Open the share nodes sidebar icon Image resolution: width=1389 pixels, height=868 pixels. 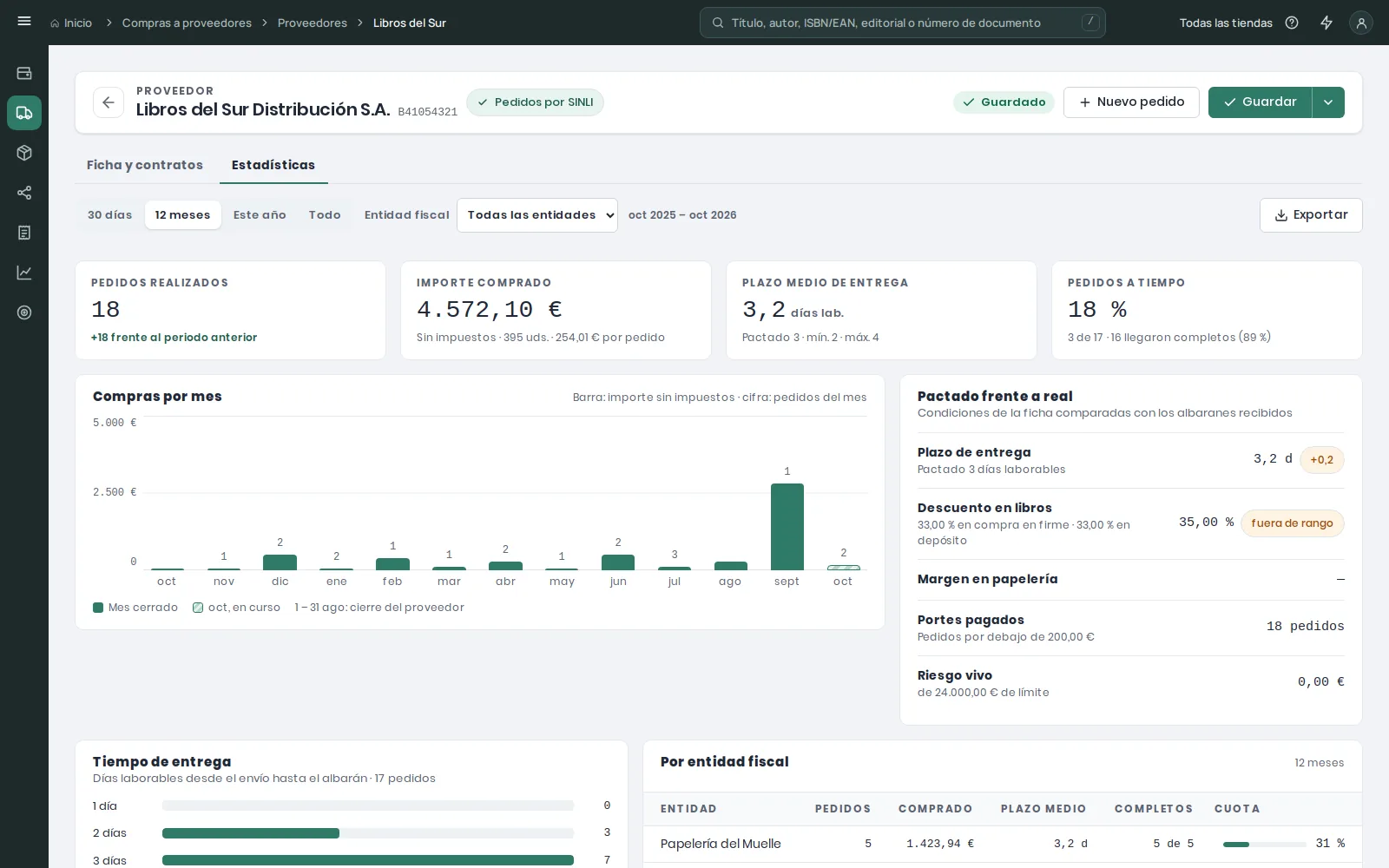(24, 193)
